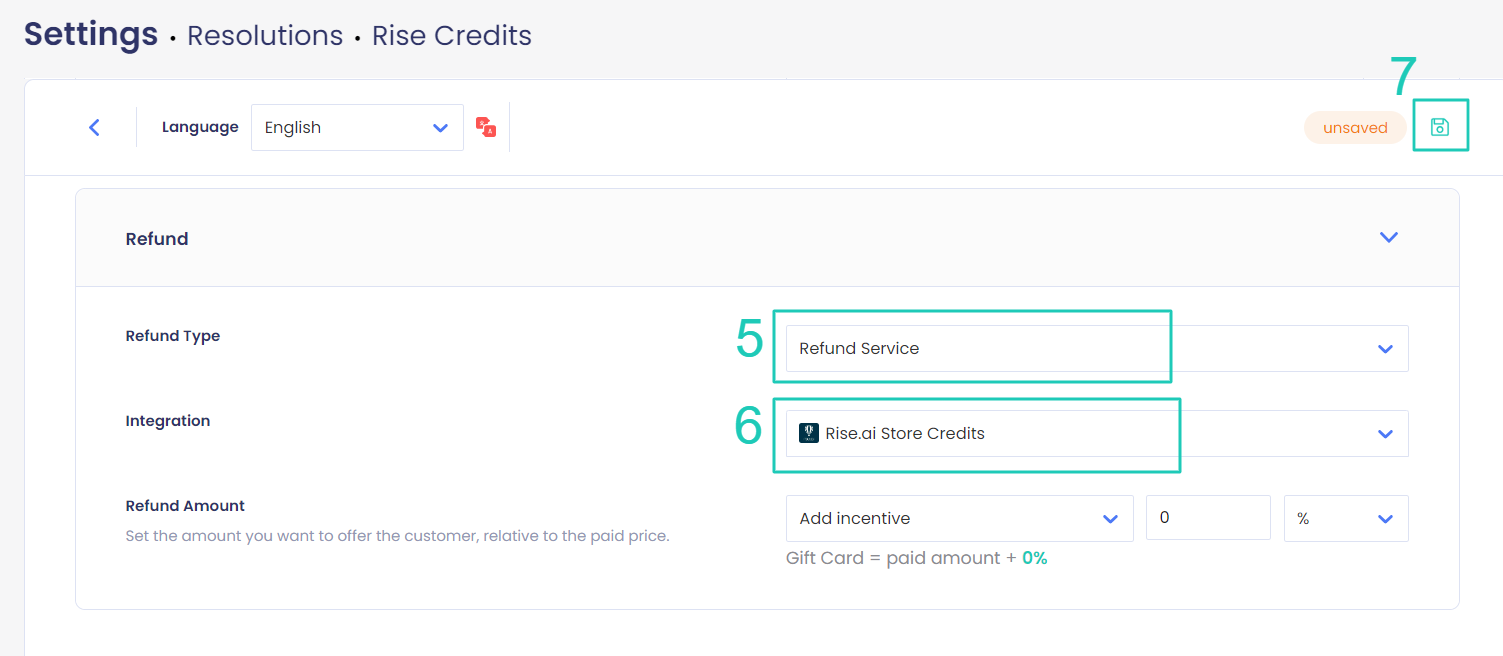This screenshot has width=1503, height=656.
Task: Click the Settings breadcrumb heading
Action: [91, 34]
